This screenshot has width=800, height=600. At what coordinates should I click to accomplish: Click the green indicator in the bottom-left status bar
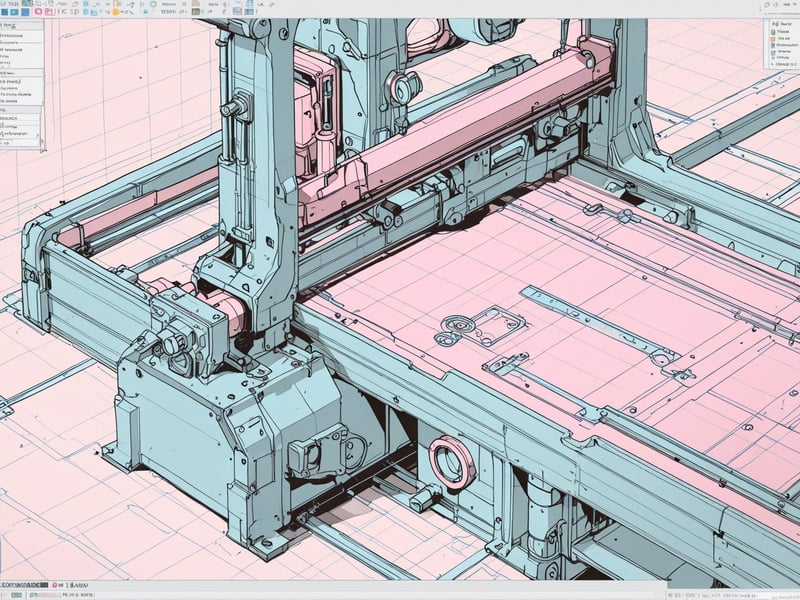click(x=16, y=595)
